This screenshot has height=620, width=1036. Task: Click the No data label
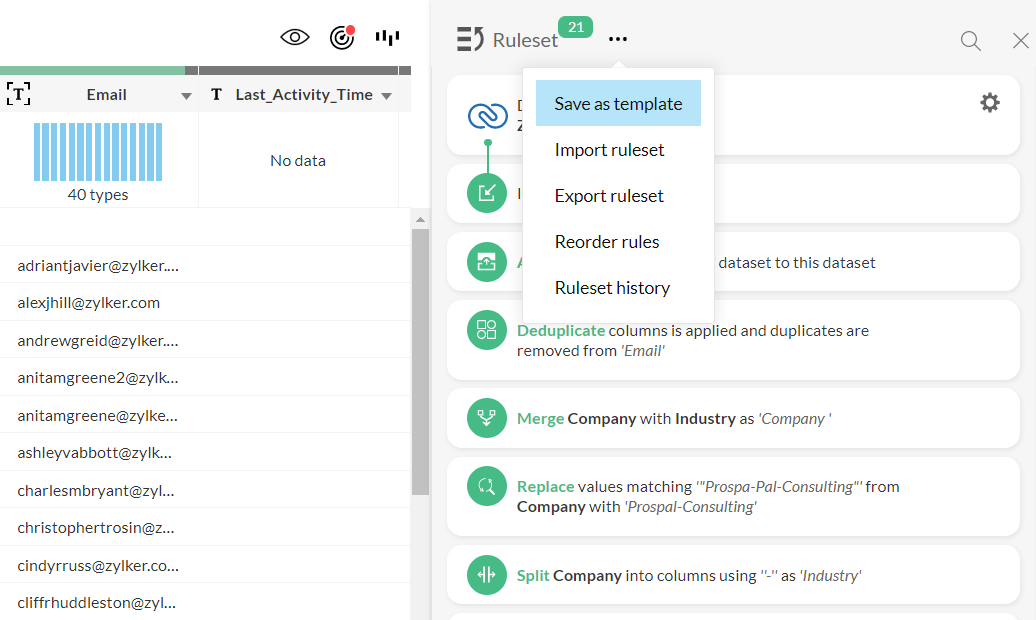(x=298, y=161)
